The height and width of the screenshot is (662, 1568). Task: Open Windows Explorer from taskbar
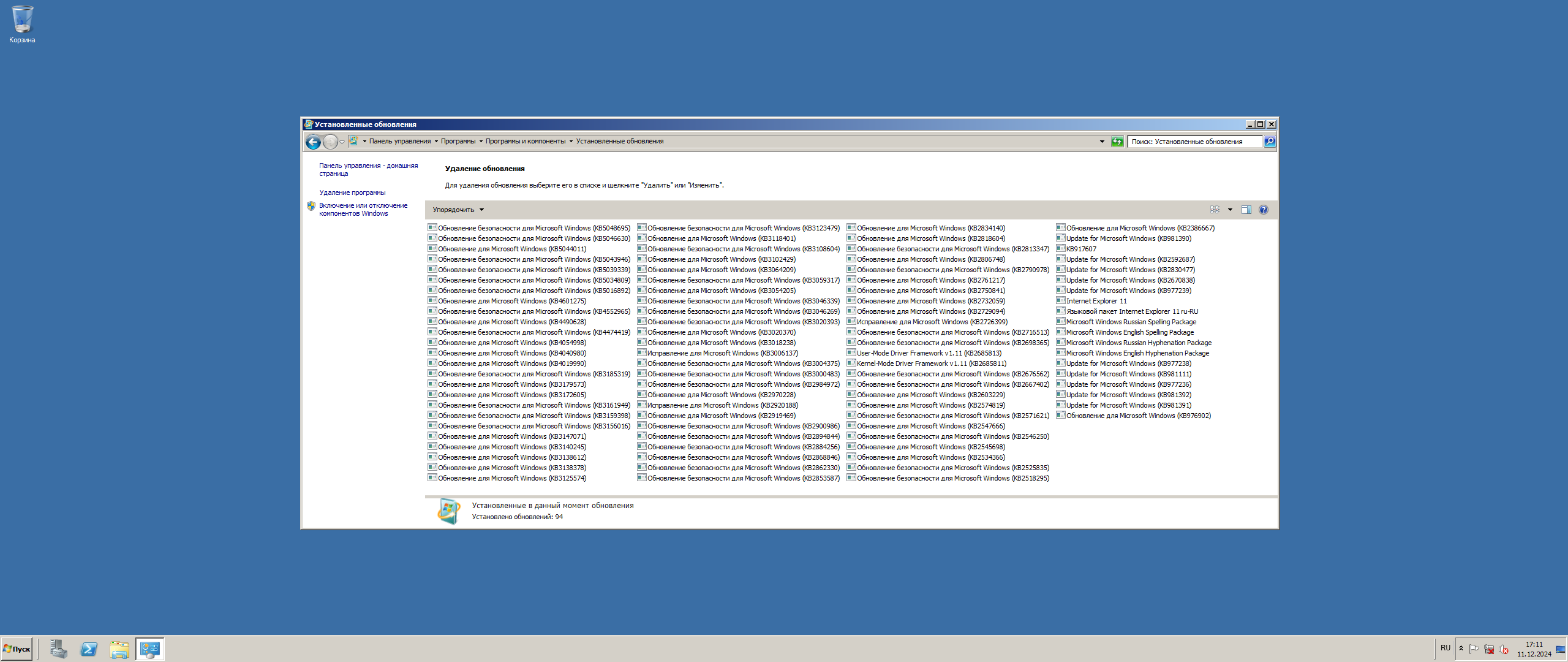(x=119, y=649)
